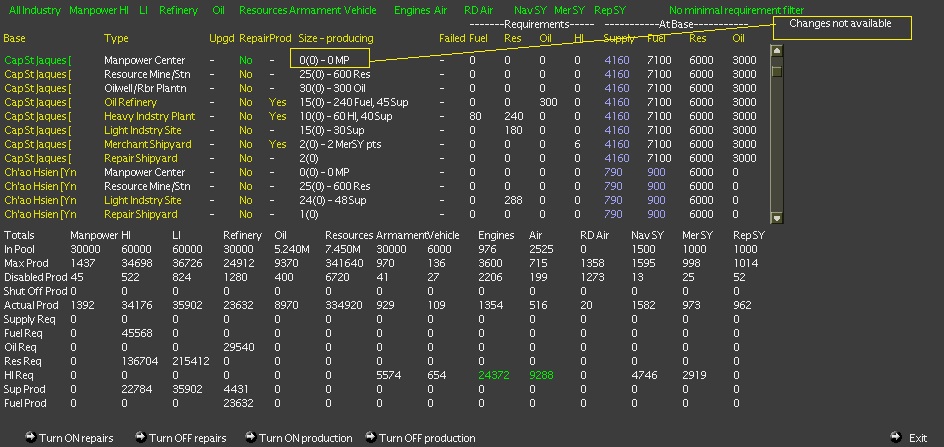Viewport: 944px width, 447px height.
Task: Filter by Oil in the top filter bar
Action: coord(219,10)
